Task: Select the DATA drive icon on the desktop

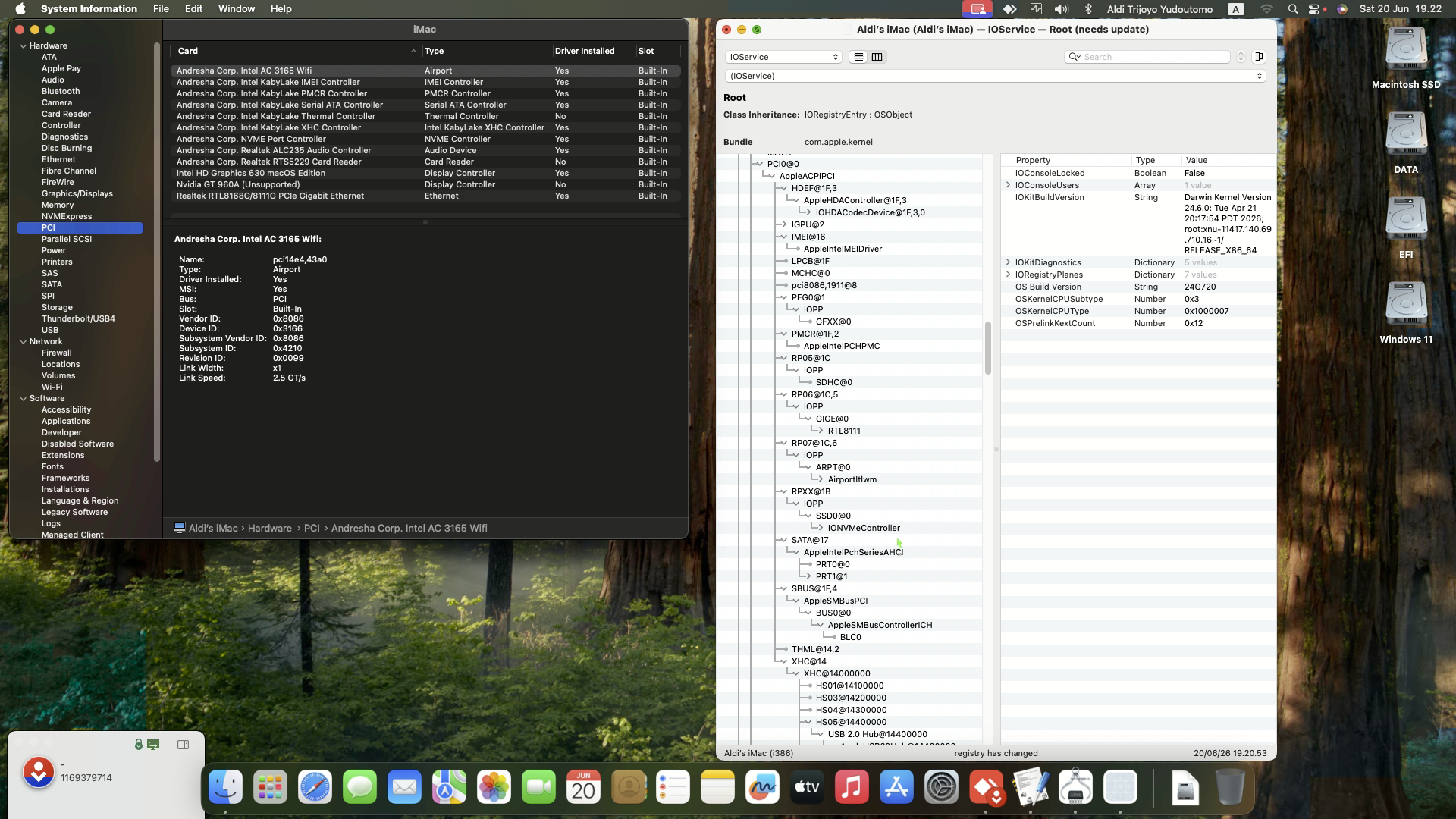Action: (x=1406, y=135)
